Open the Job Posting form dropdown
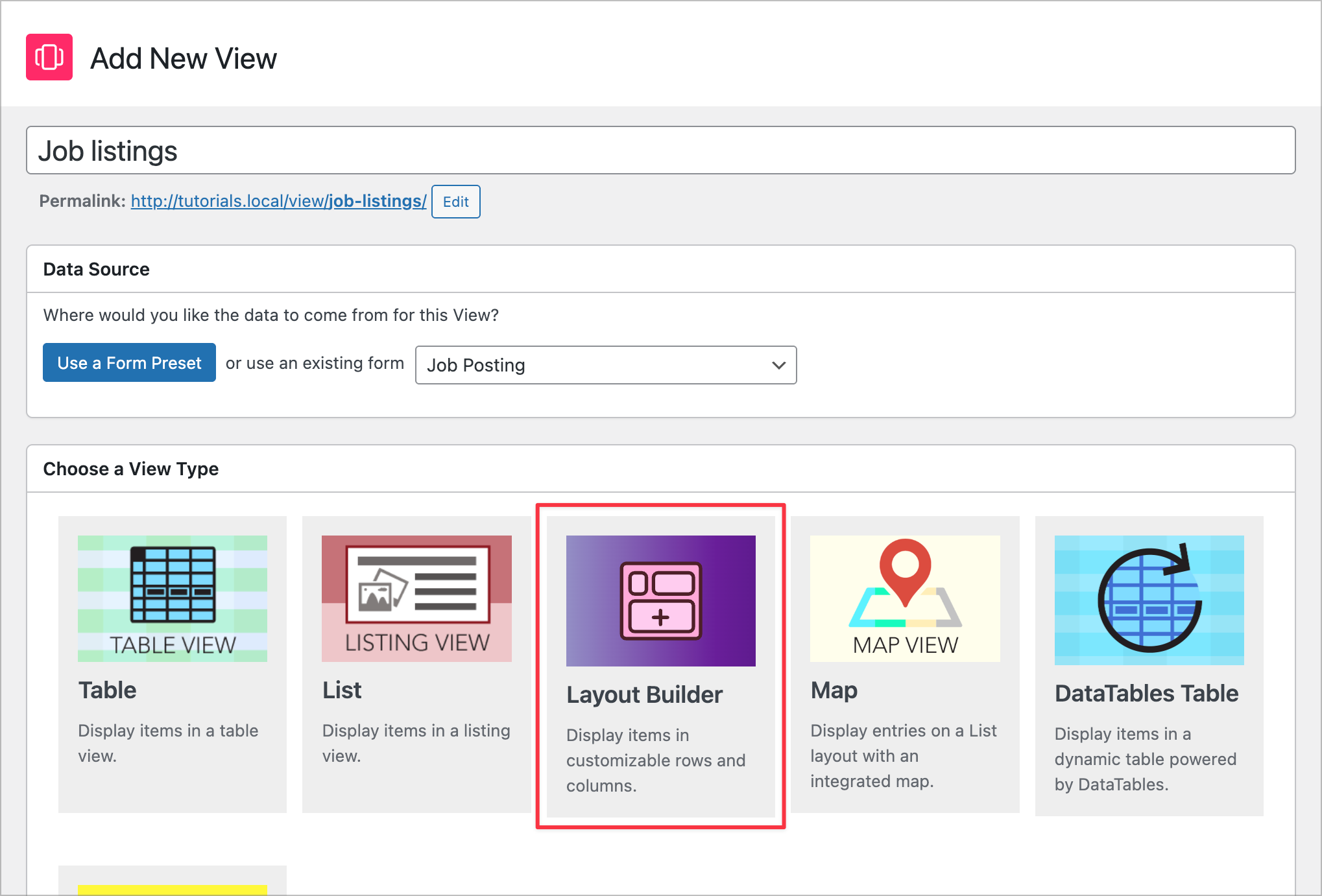Viewport: 1322px width, 896px height. 605,365
